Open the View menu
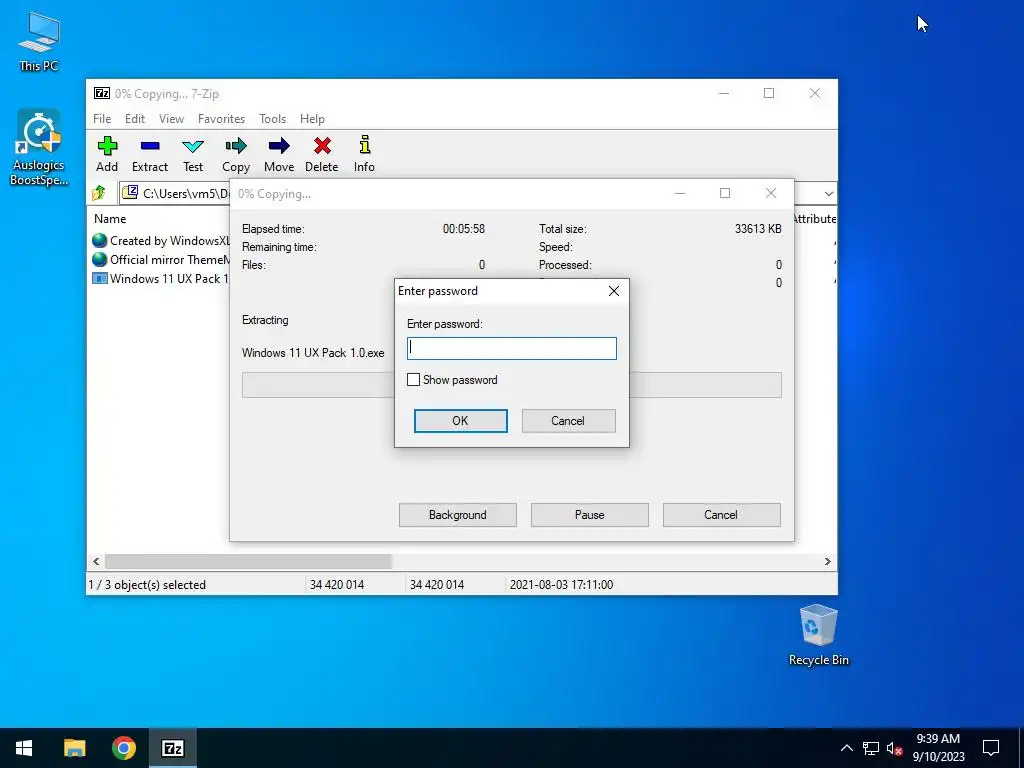 point(171,119)
